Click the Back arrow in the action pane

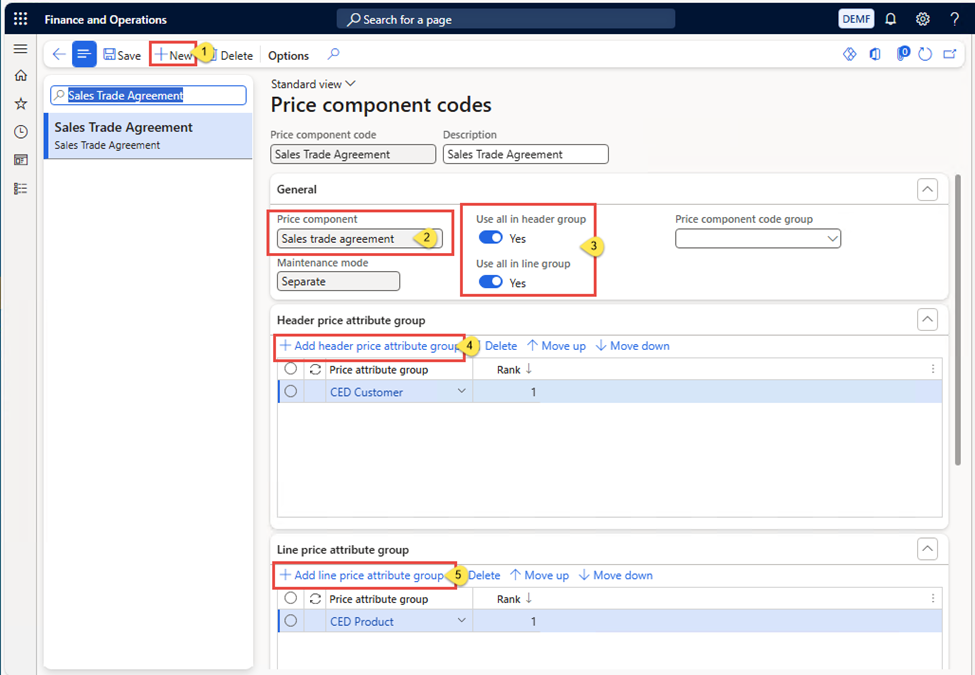(x=59, y=55)
